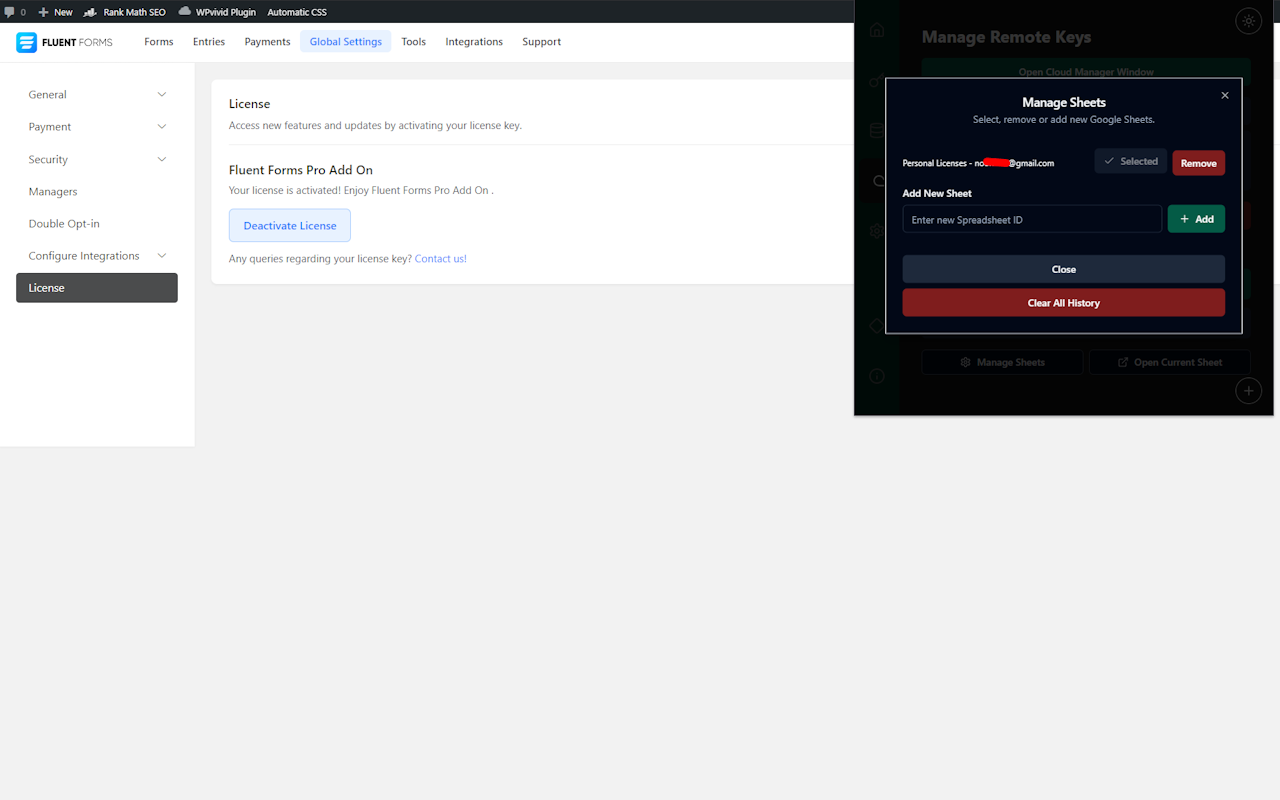Expand the Configure Integrations chevron
Viewport: 1280px width, 800px height.
pyautogui.click(x=162, y=256)
